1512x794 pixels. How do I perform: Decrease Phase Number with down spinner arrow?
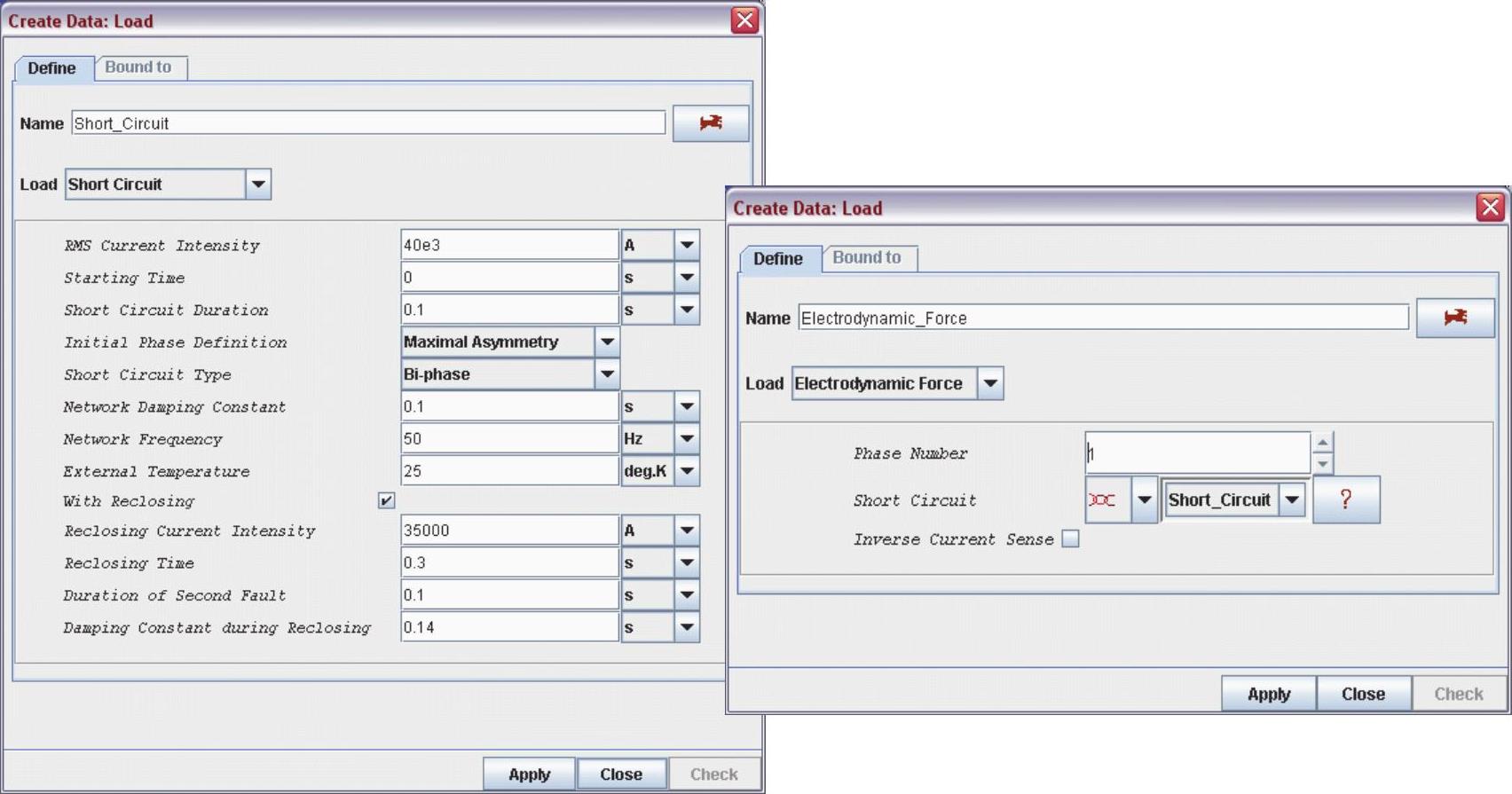[x=1322, y=464]
